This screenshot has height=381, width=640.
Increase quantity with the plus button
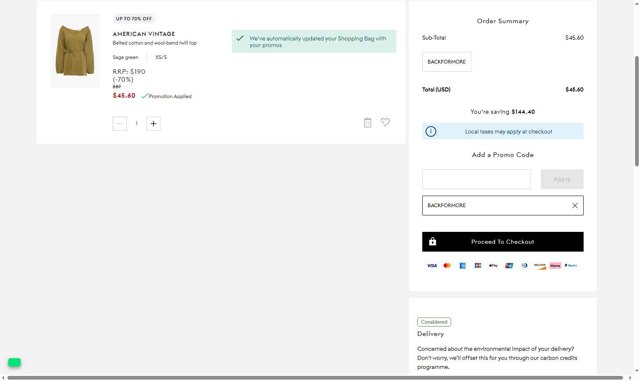tap(153, 123)
